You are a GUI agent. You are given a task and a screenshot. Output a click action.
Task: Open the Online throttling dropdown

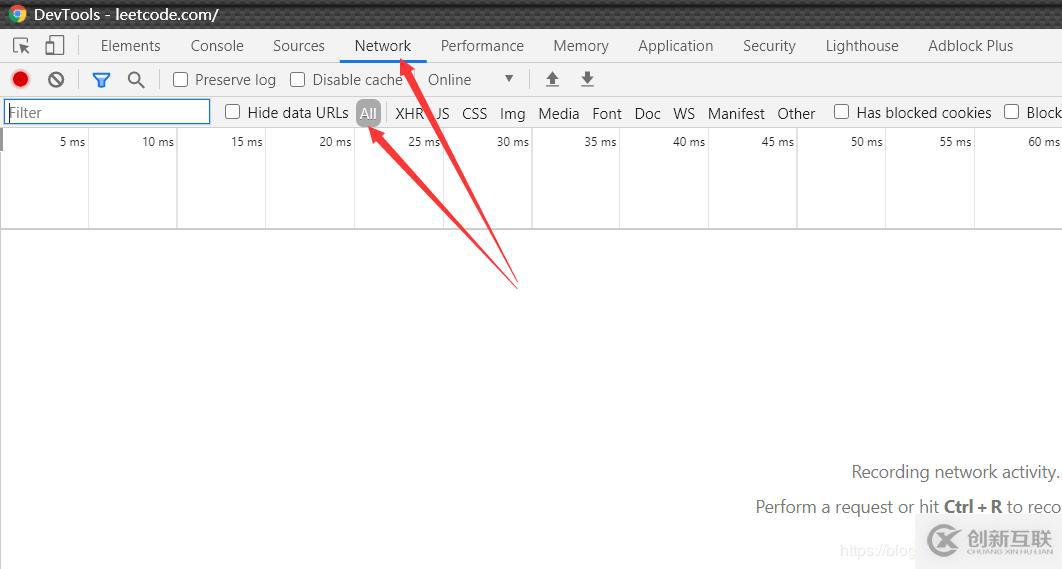[x=471, y=80]
